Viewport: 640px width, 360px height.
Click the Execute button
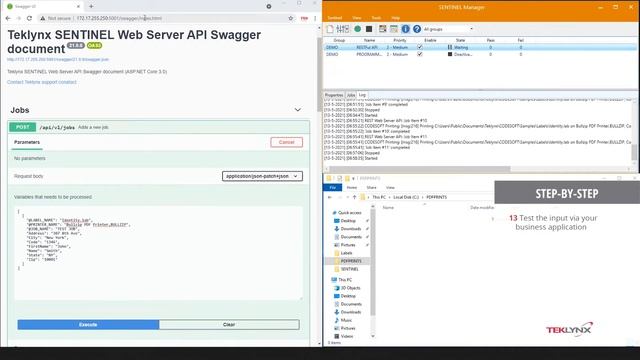(x=88, y=324)
